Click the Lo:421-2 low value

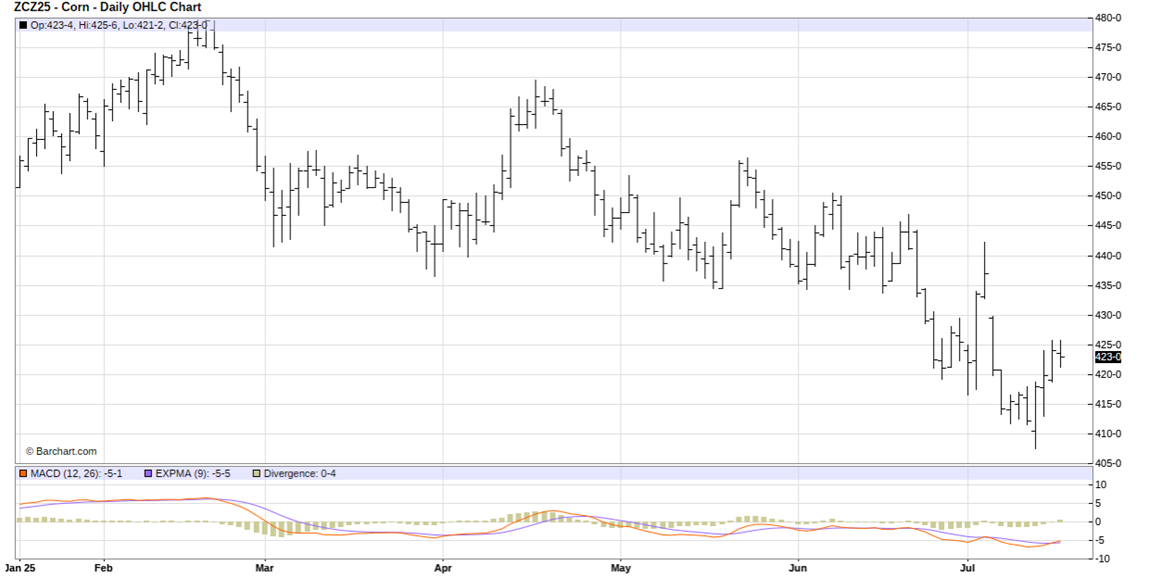point(141,26)
